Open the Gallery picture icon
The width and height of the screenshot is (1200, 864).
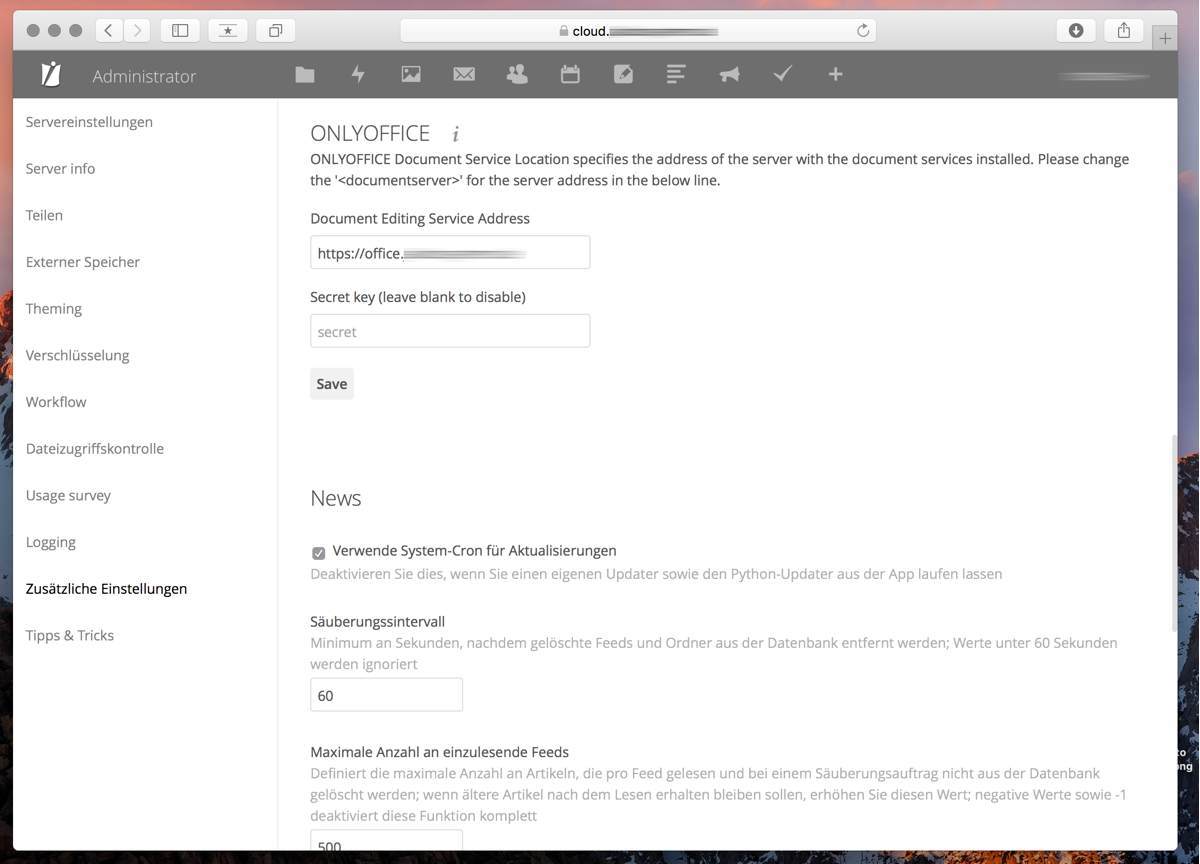pyautogui.click(x=411, y=74)
